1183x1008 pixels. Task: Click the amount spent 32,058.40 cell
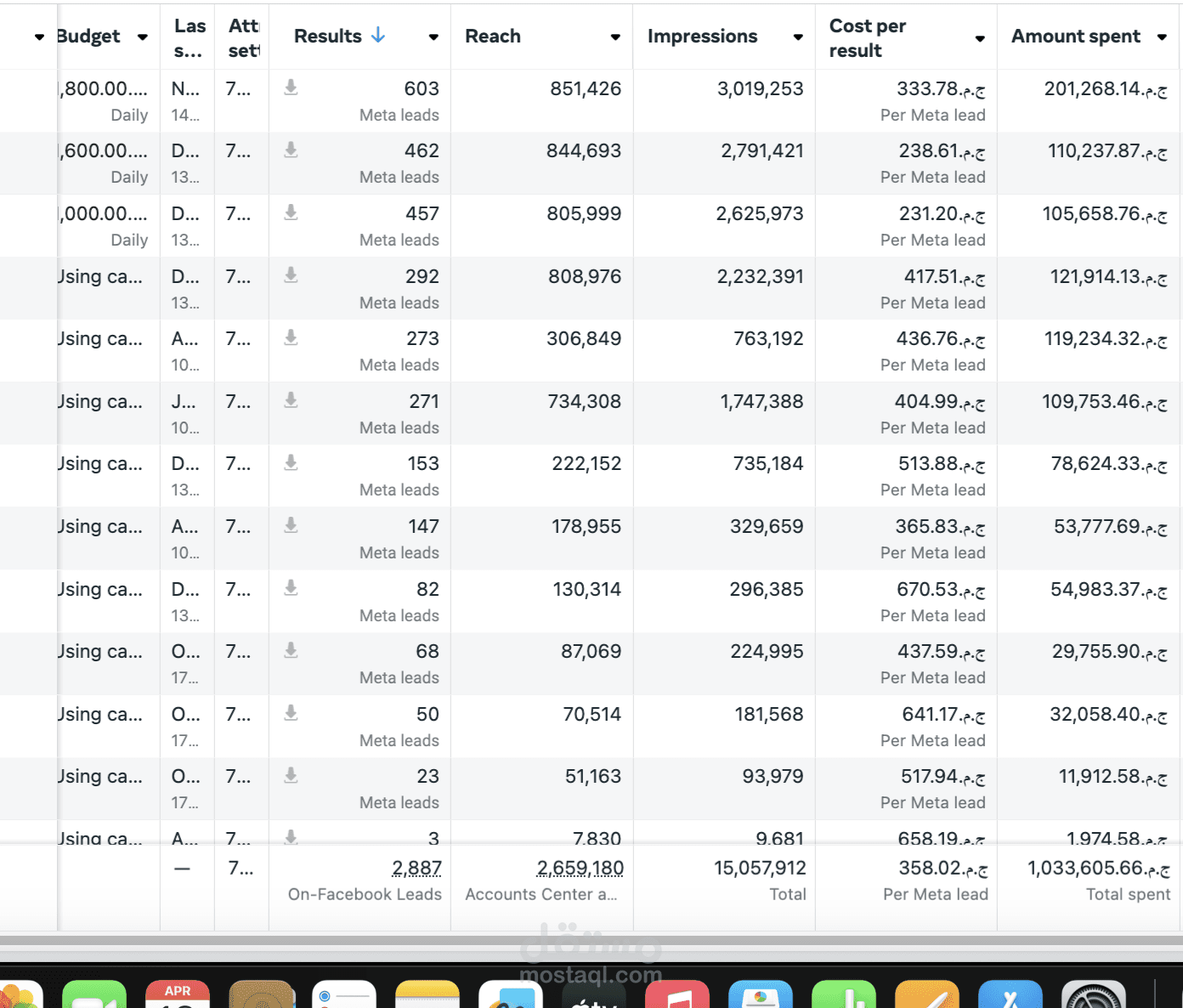pyautogui.click(x=1108, y=714)
